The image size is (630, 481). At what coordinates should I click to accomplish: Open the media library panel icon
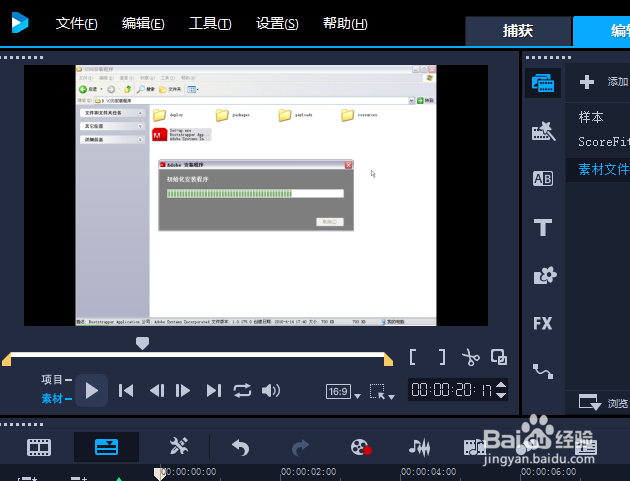(x=543, y=83)
